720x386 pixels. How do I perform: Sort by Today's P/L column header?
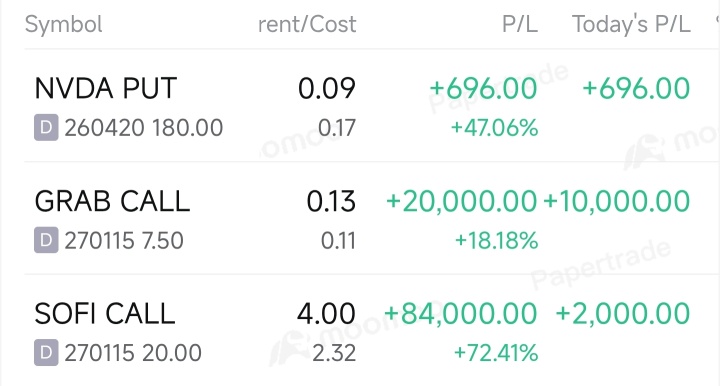click(x=631, y=24)
